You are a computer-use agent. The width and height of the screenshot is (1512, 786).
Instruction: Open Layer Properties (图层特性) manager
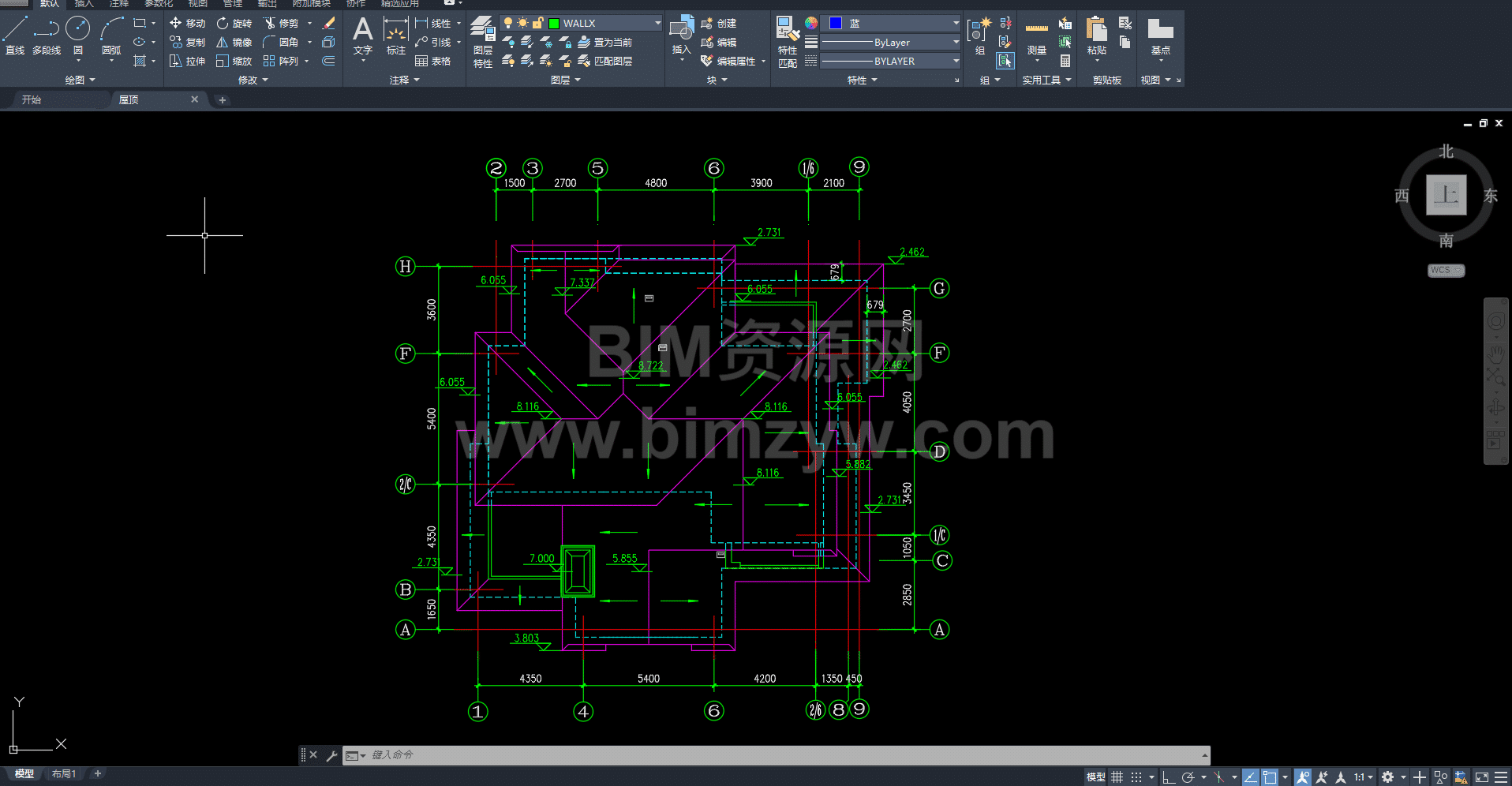pyautogui.click(x=483, y=42)
